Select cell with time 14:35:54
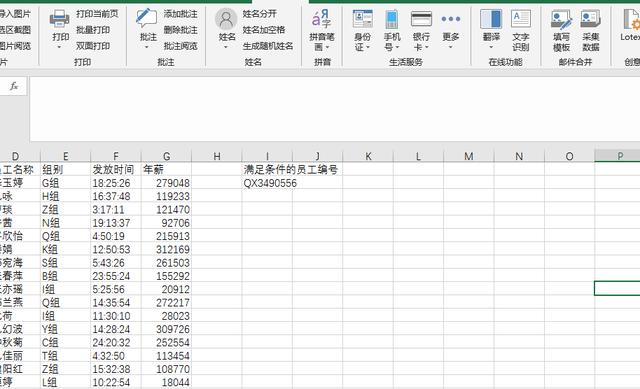The width and height of the screenshot is (640, 389). 116,302
